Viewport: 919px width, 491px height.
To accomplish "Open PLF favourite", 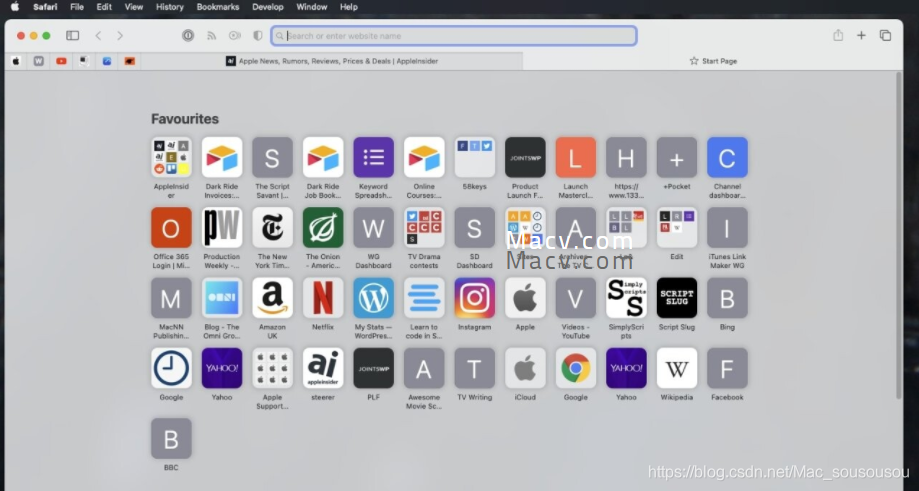I will (373, 368).
